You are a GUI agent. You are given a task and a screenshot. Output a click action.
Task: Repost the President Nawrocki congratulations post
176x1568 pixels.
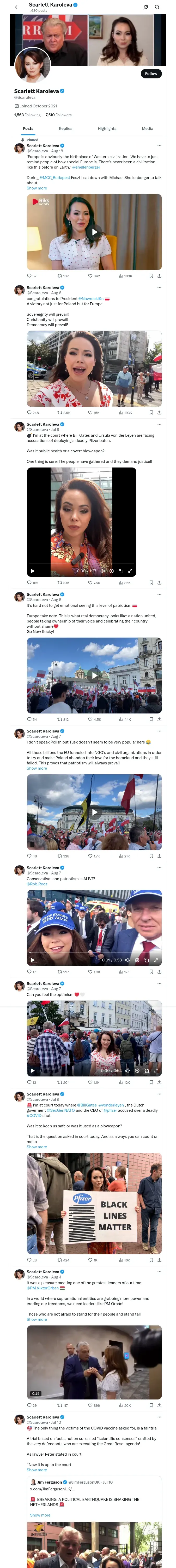(64, 413)
